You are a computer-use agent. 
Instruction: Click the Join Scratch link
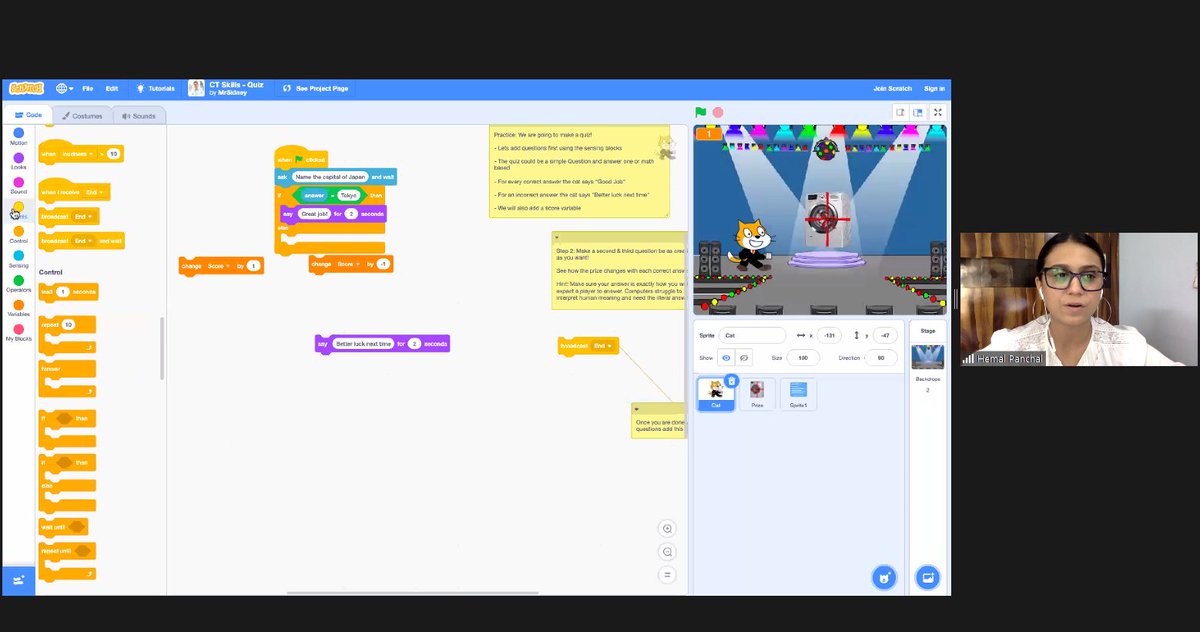[x=892, y=88]
